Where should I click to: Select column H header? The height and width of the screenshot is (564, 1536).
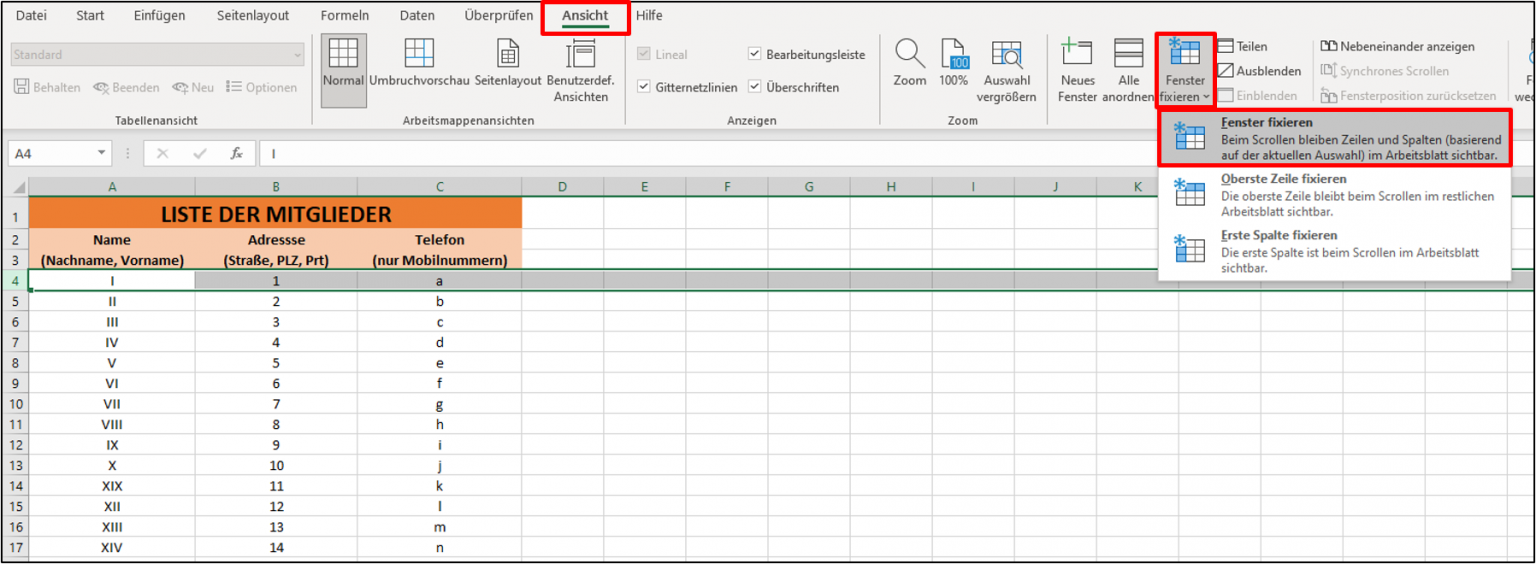(x=891, y=187)
